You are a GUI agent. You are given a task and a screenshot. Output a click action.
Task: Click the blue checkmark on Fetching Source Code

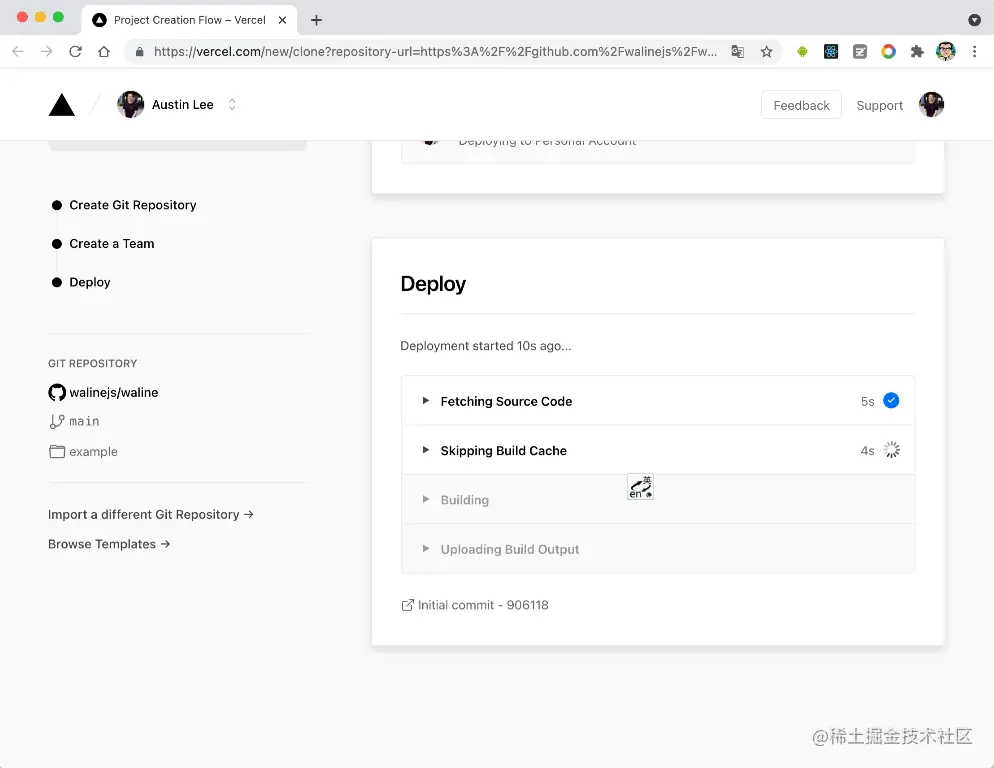tap(891, 401)
